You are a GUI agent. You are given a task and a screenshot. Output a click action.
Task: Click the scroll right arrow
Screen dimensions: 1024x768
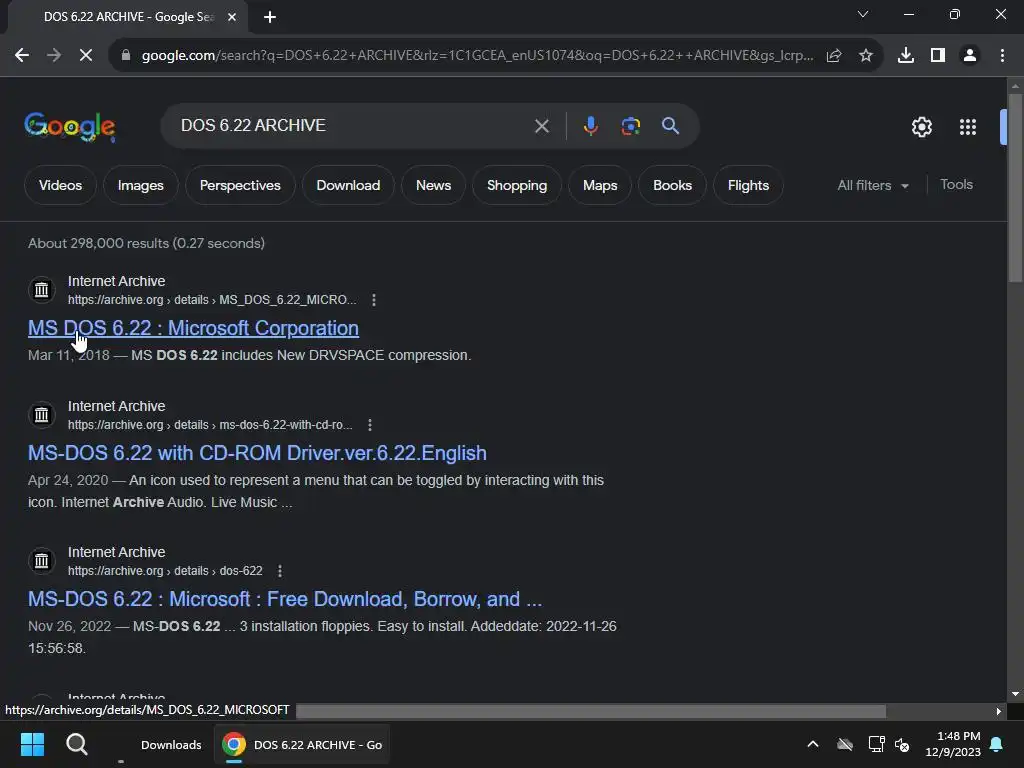998,711
